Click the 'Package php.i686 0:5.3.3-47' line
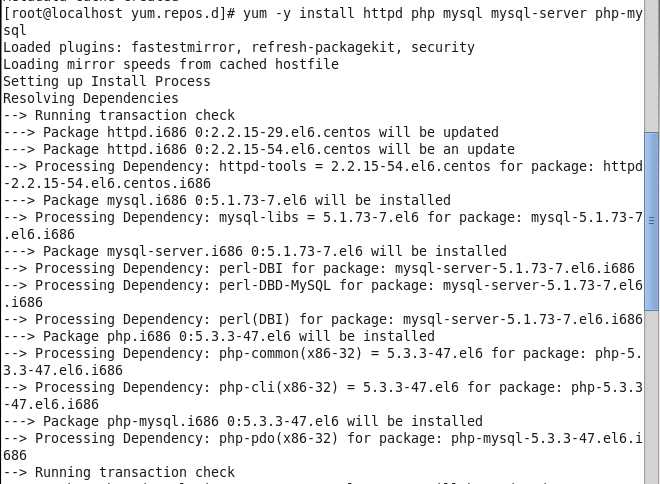The height and width of the screenshot is (484, 660). 219,336
